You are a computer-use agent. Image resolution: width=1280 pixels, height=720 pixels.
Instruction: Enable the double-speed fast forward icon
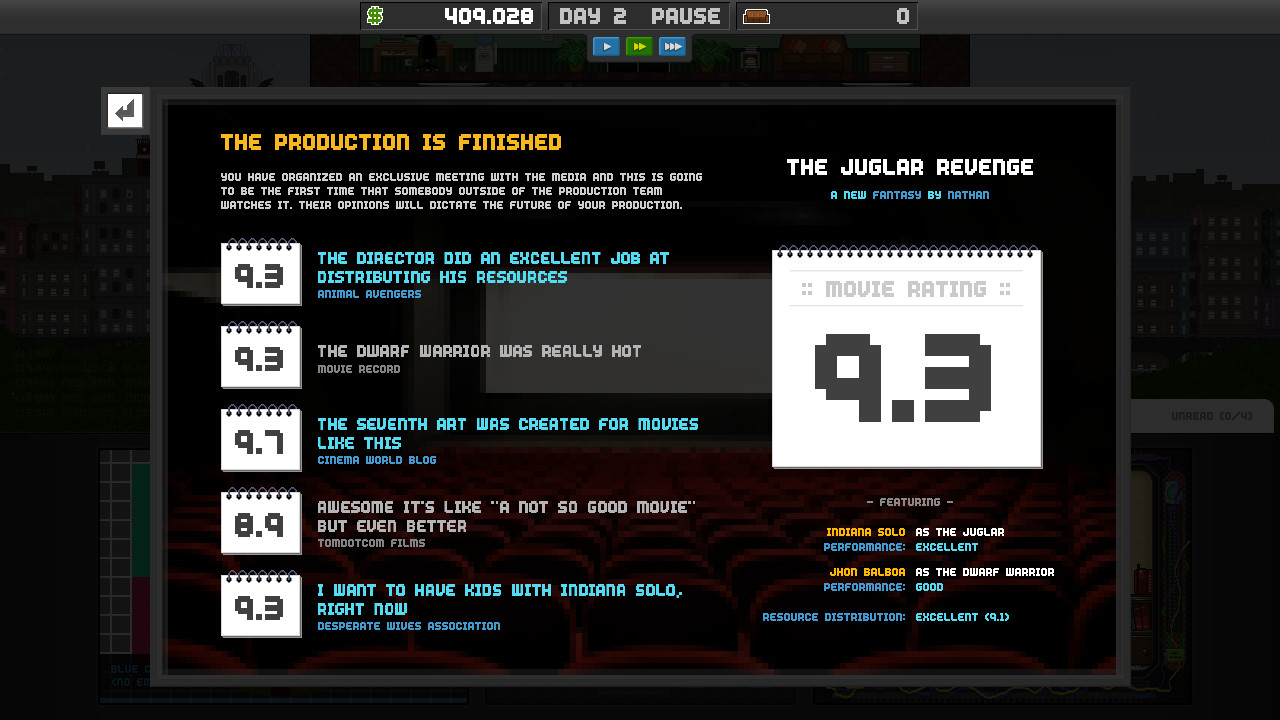tap(639, 46)
